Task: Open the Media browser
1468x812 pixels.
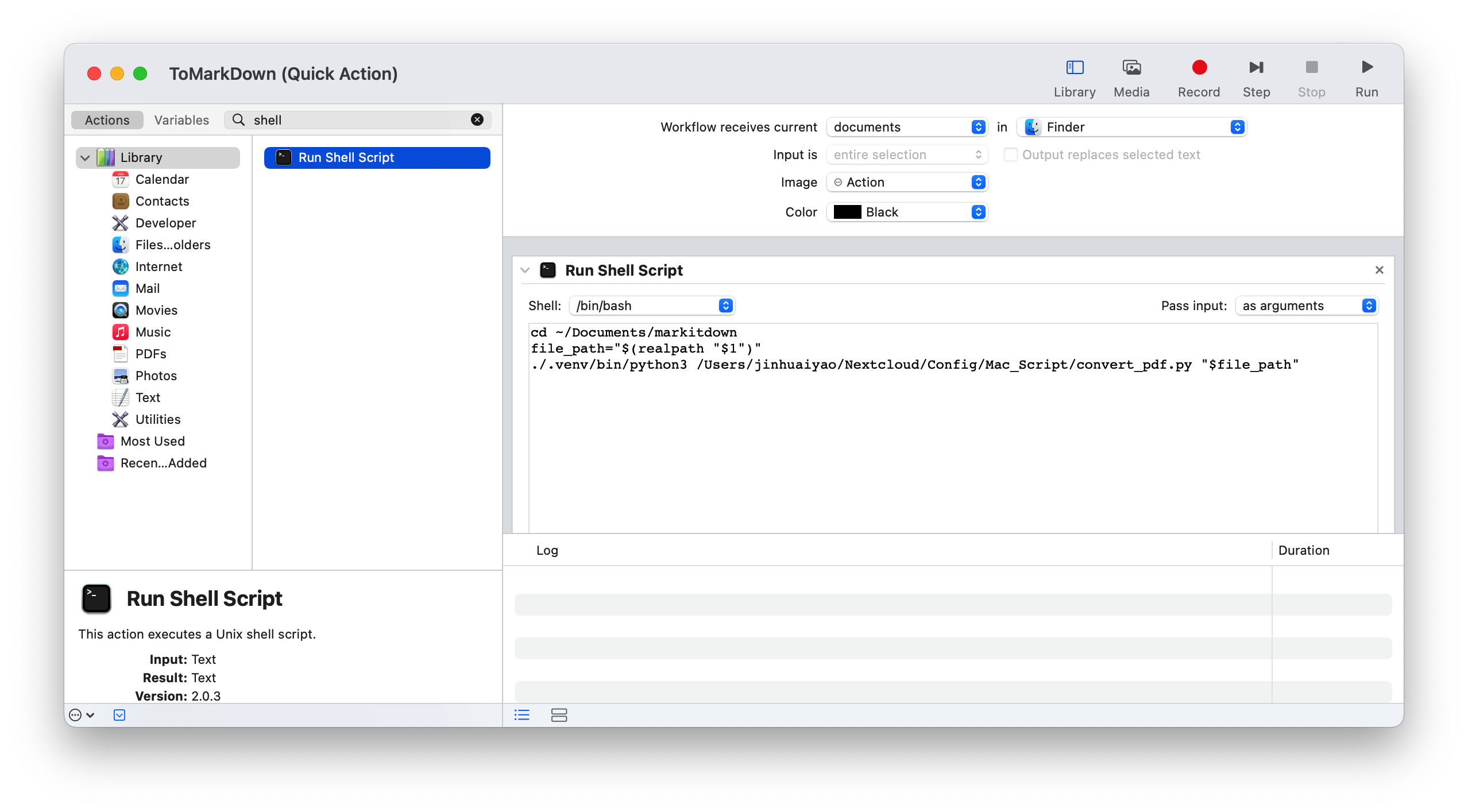Action: pyautogui.click(x=1131, y=68)
